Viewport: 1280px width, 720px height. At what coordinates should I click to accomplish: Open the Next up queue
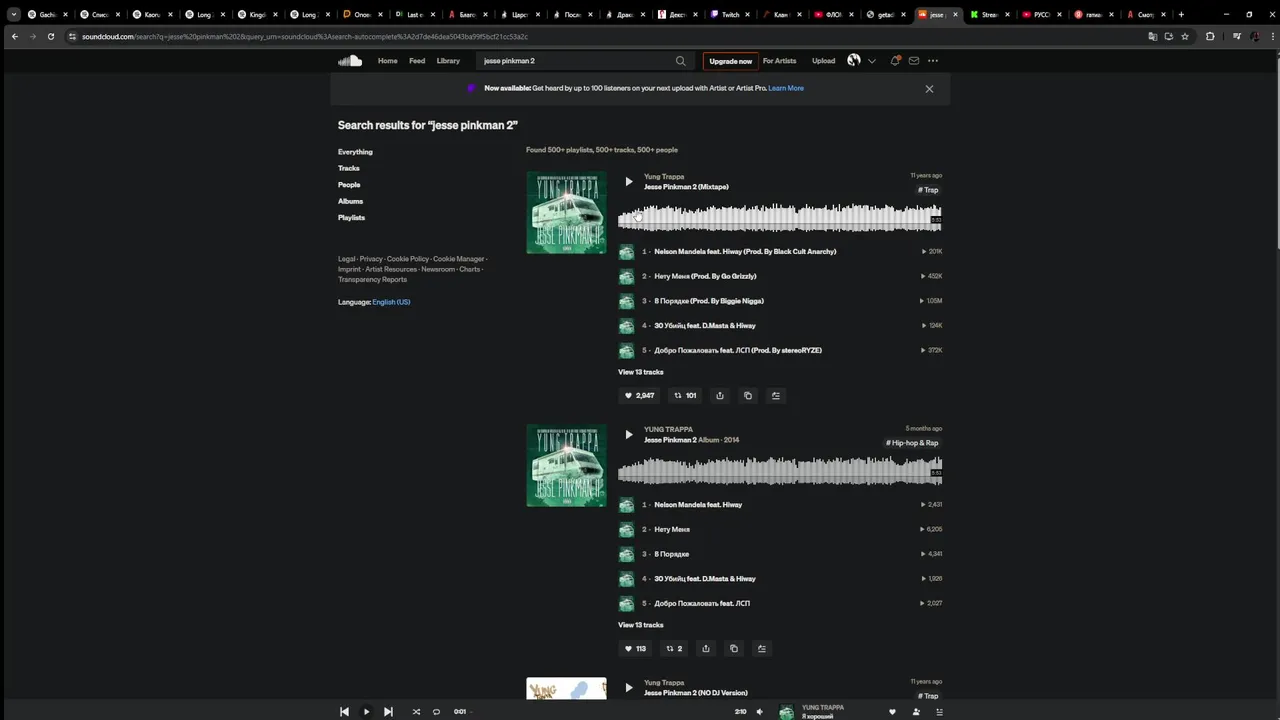939,712
